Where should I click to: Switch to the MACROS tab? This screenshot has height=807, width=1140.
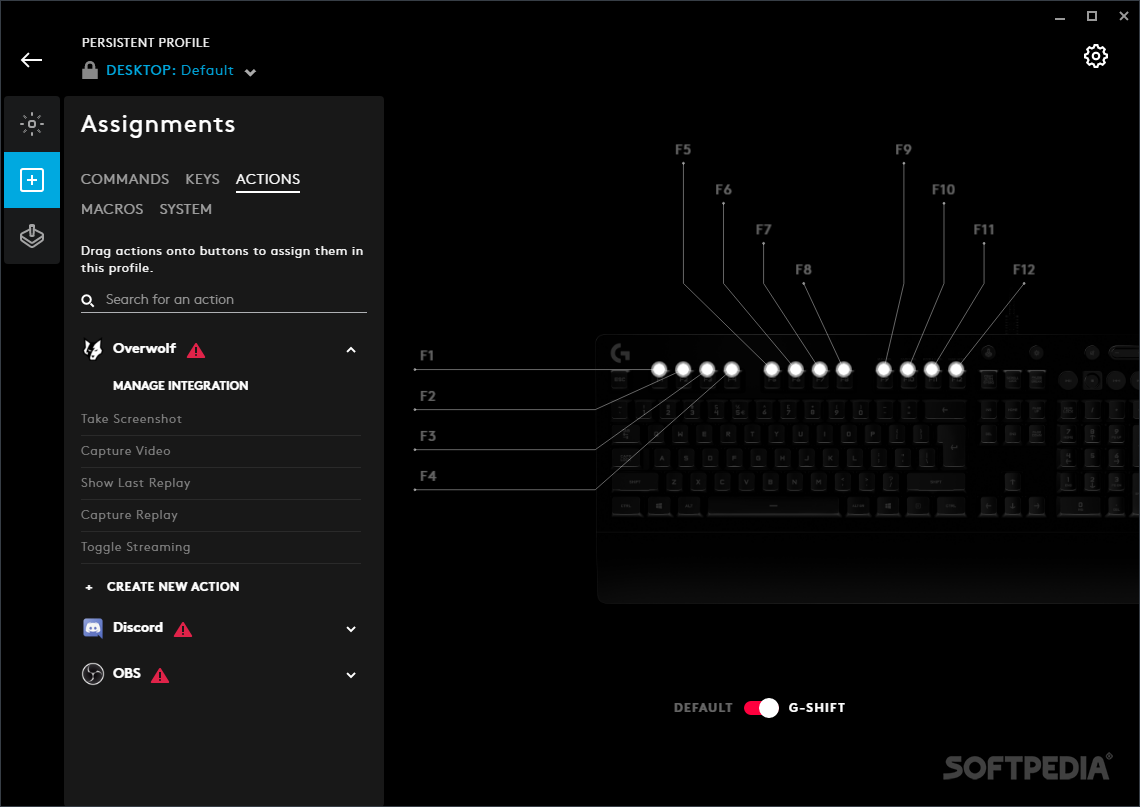click(x=112, y=209)
